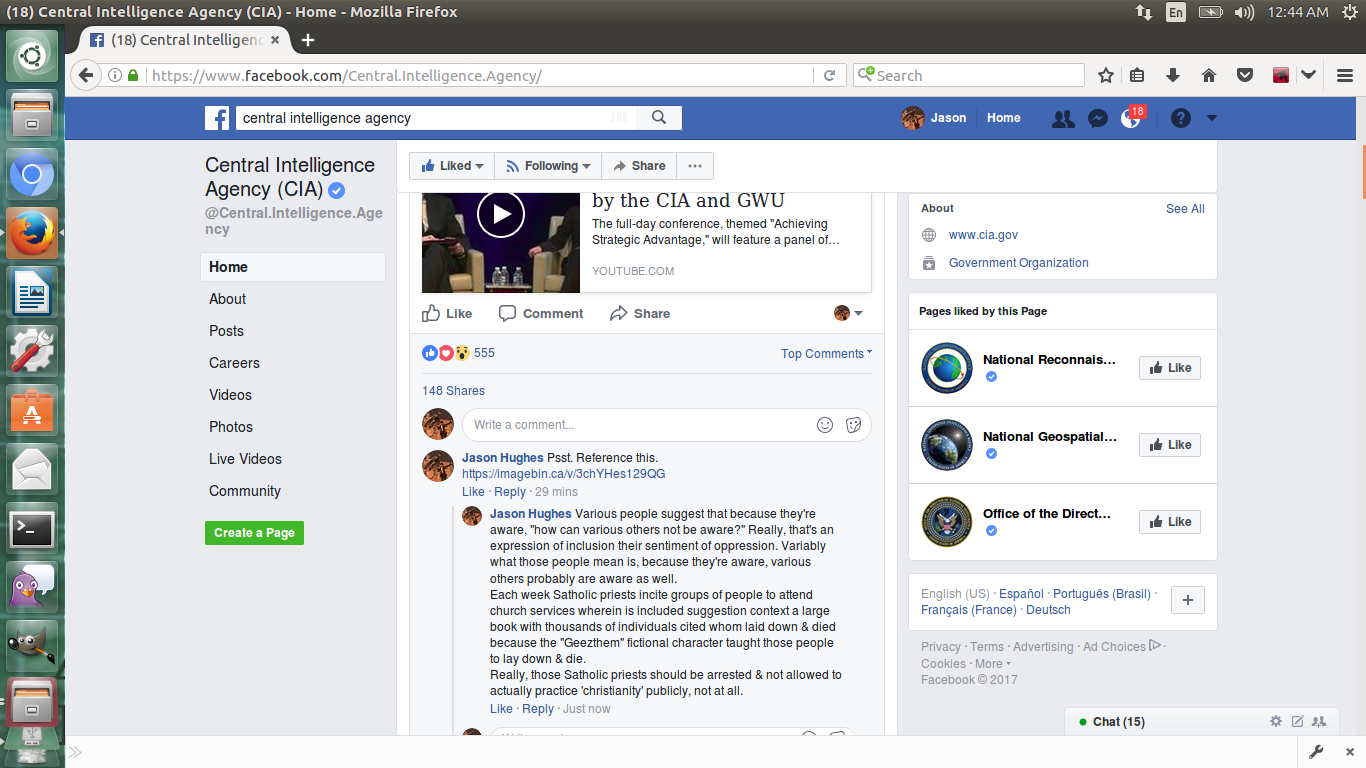Image resolution: width=1366 pixels, height=768 pixels.
Task: Open the Firefox hamburger menu
Action: tap(1345, 75)
